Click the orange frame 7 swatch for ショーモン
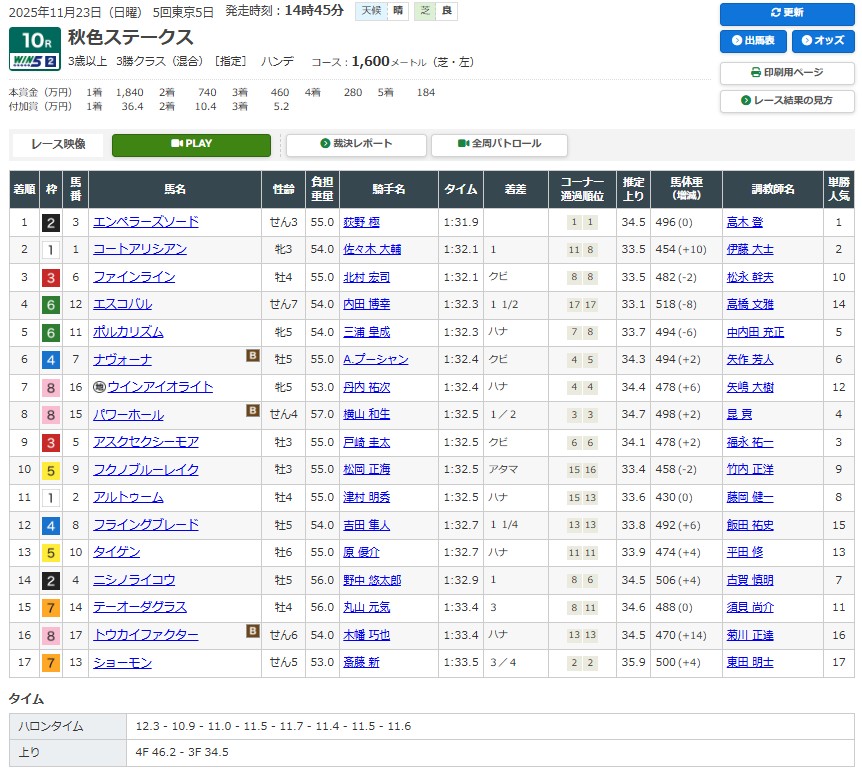 pyautogui.click(x=50, y=662)
